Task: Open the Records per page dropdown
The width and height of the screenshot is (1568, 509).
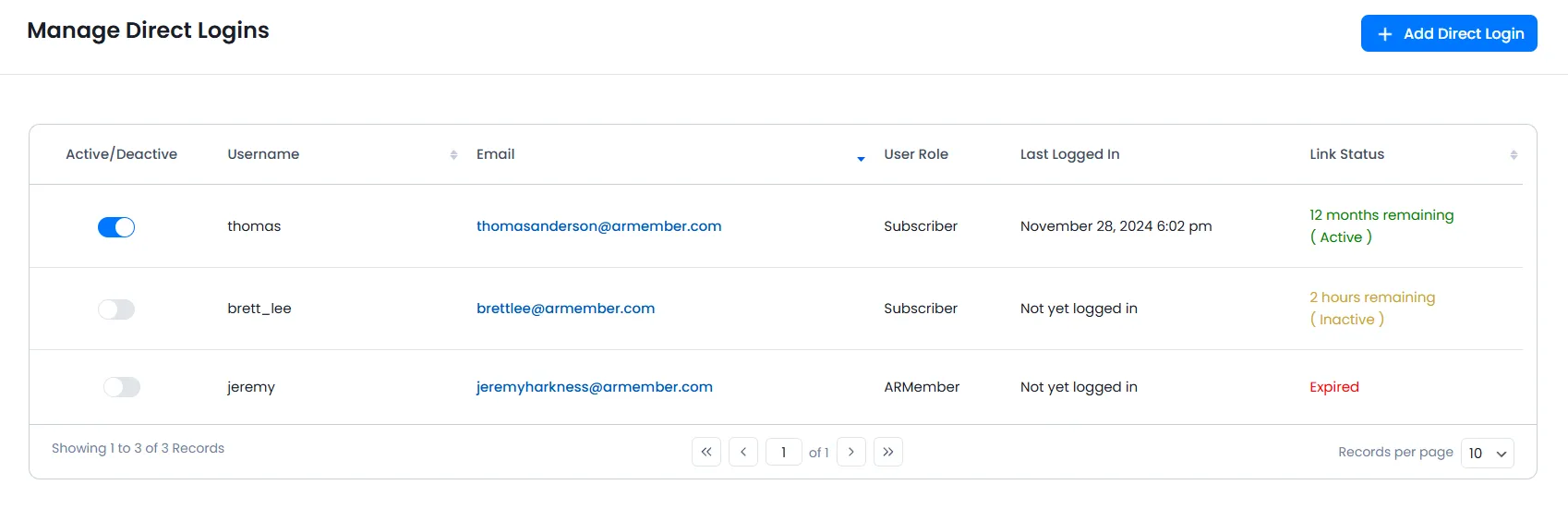Action: click(x=1488, y=453)
